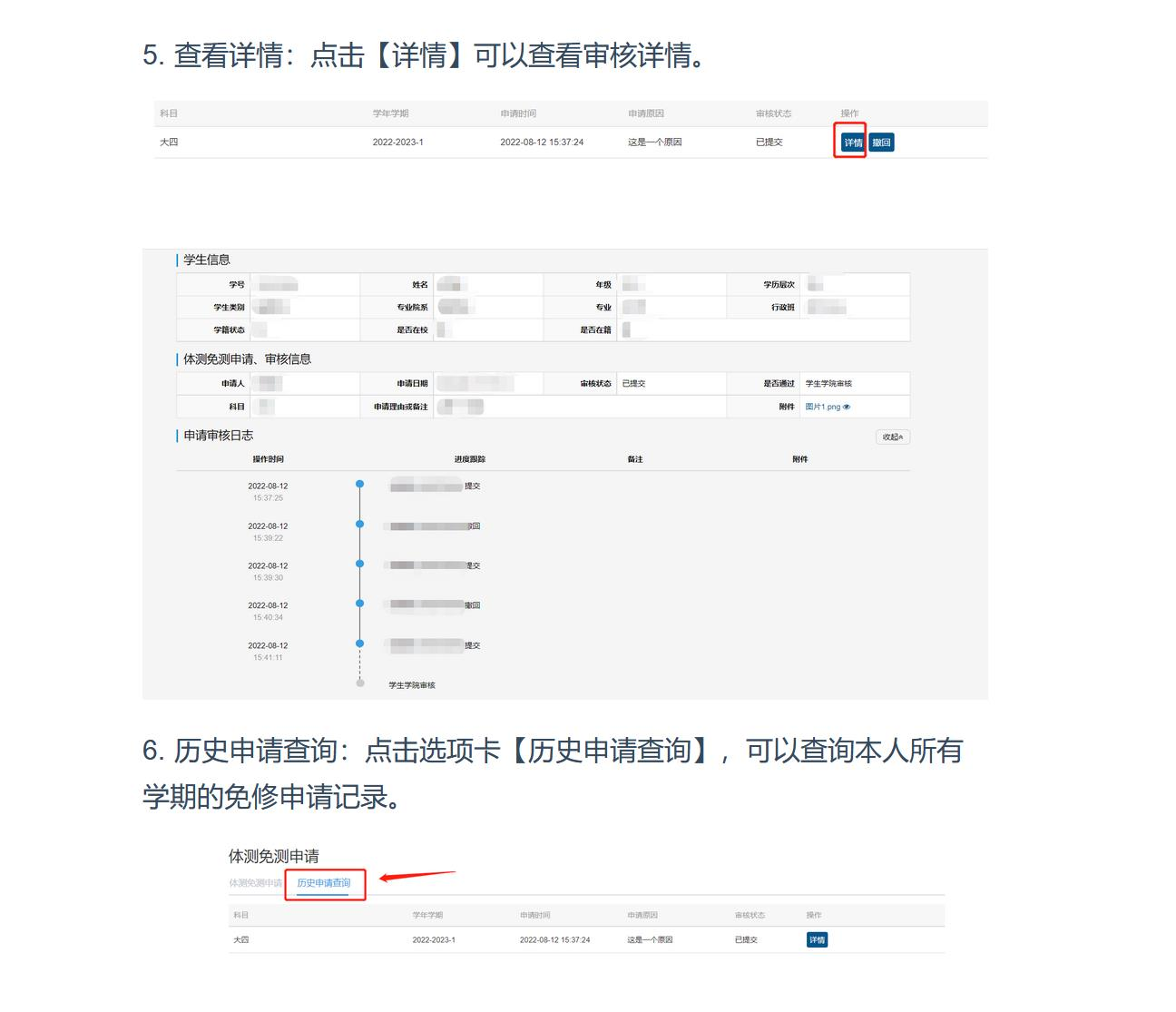Screen dimensions: 1176x1012
Task: Click 审核状态 column header in top table
Action: pyautogui.click(x=773, y=113)
